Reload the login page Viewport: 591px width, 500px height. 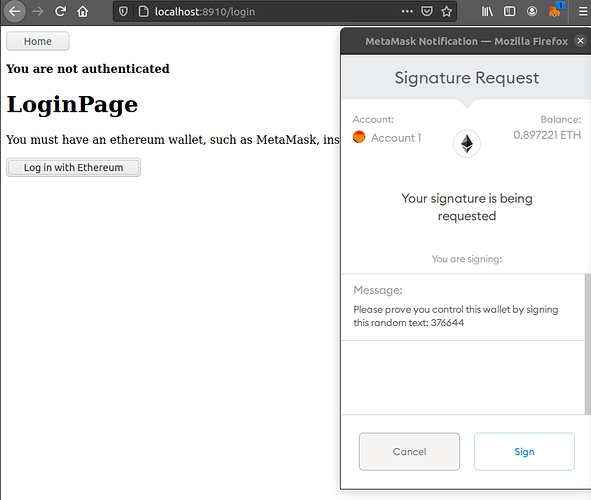tap(60, 12)
